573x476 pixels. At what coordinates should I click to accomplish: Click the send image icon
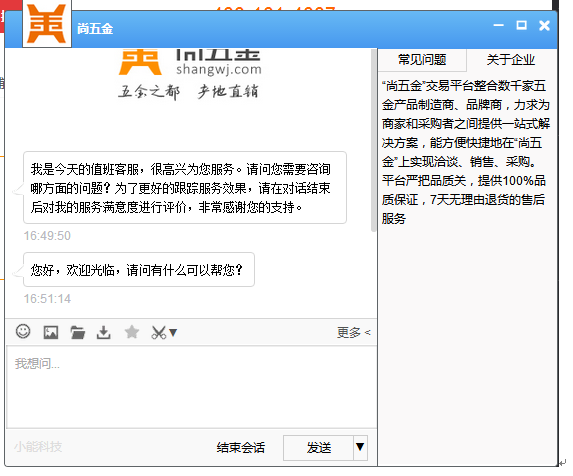[51, 332]
